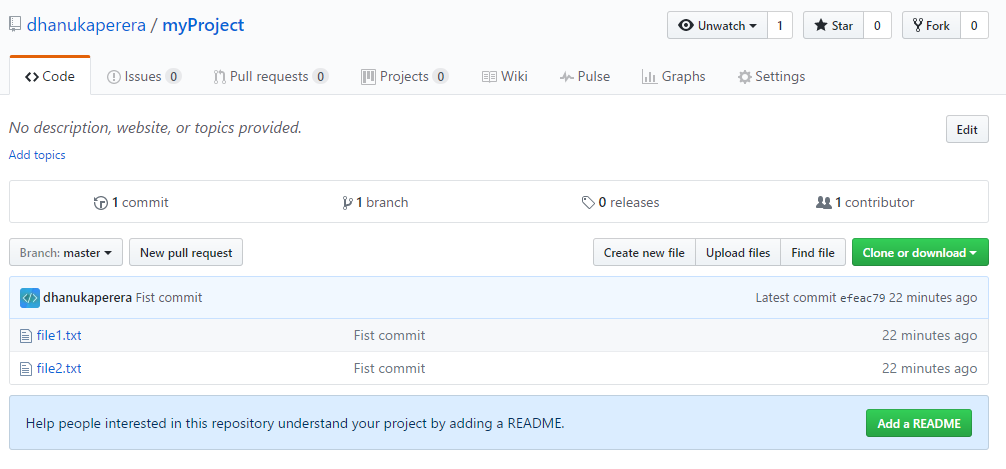Click the user avatar icon beside dhanukaperera commit
The width and height of the screenshot is (1006, 469).
point(30,298)
